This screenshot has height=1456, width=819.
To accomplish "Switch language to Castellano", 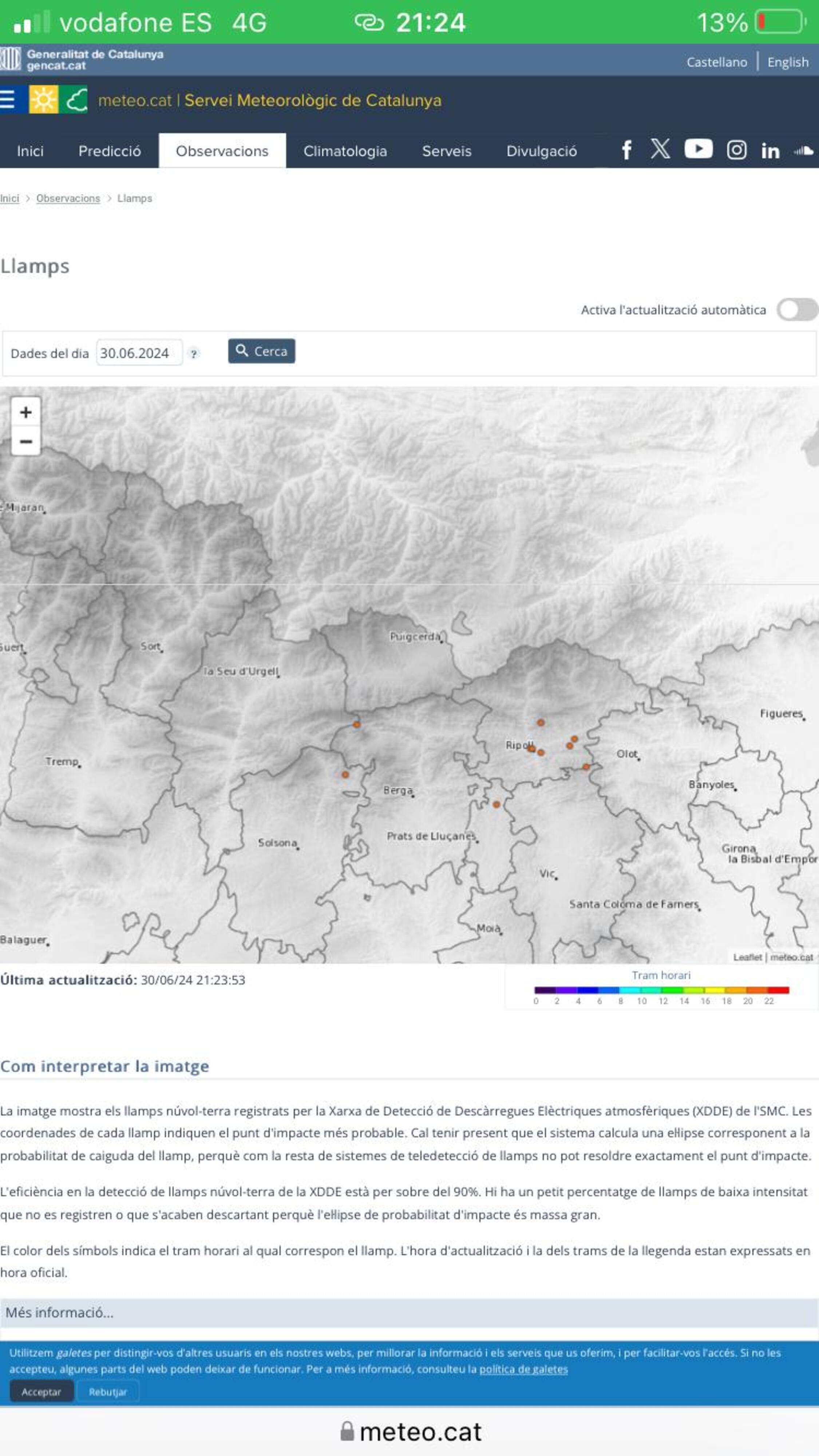I will (x=717, y=62).
